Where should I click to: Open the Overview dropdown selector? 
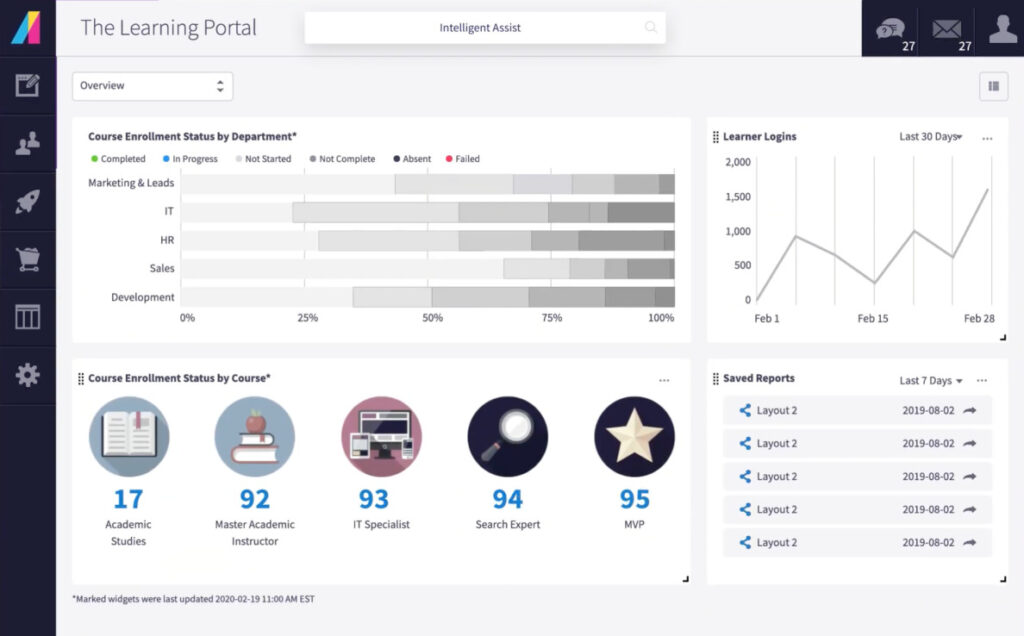pos(152,86)
